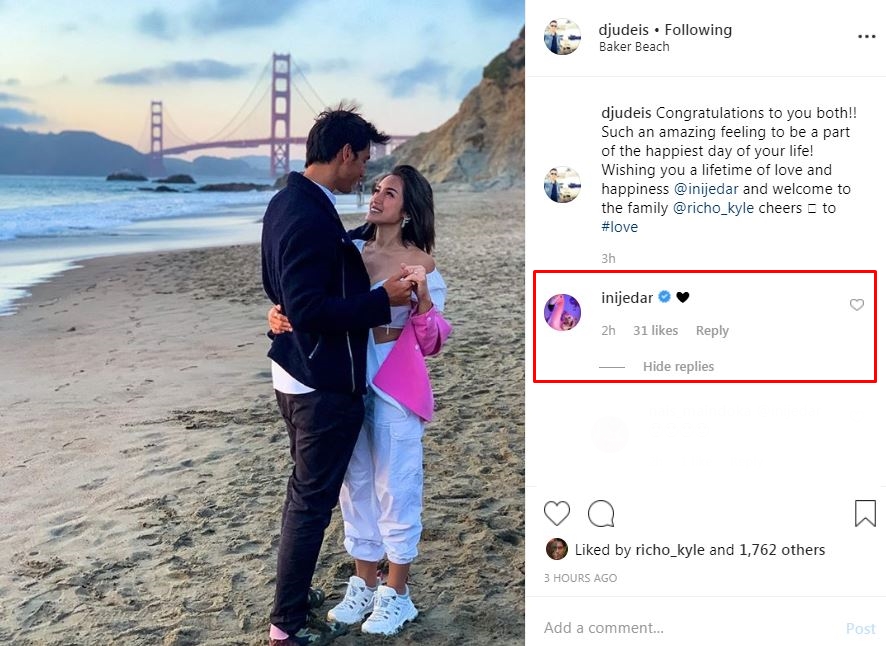The height and width of the screenshot is (646, 886).
Task: Save the post with the bookmark icon
Action: 864,513
